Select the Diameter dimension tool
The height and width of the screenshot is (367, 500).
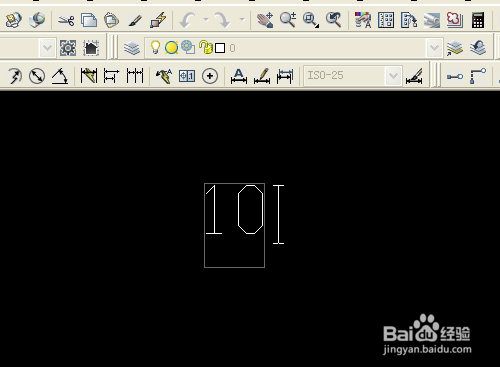(37, 76)
